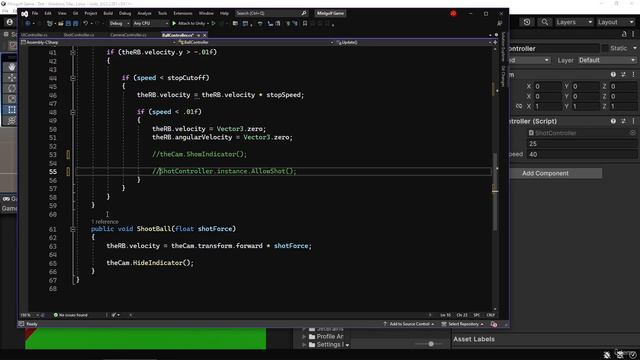Open the Transform component more options menu
Viewport: 640px width, 360px height.
tap(633, 75)
